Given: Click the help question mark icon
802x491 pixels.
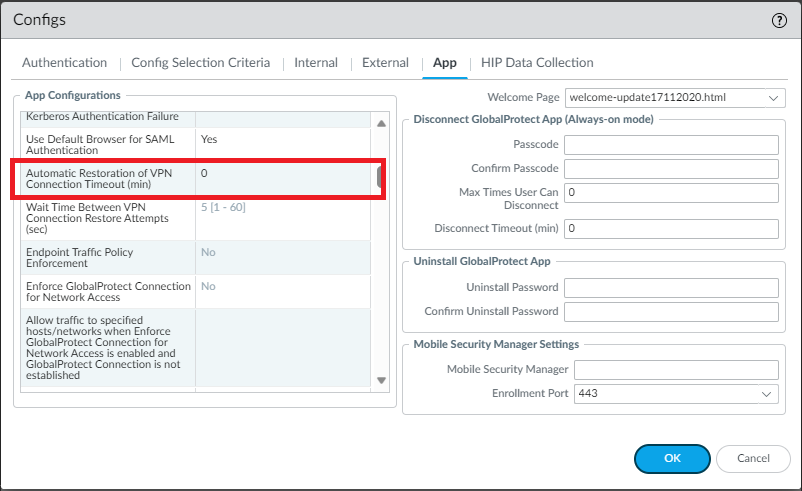Looking at the screenshot, I should (779, 20).
